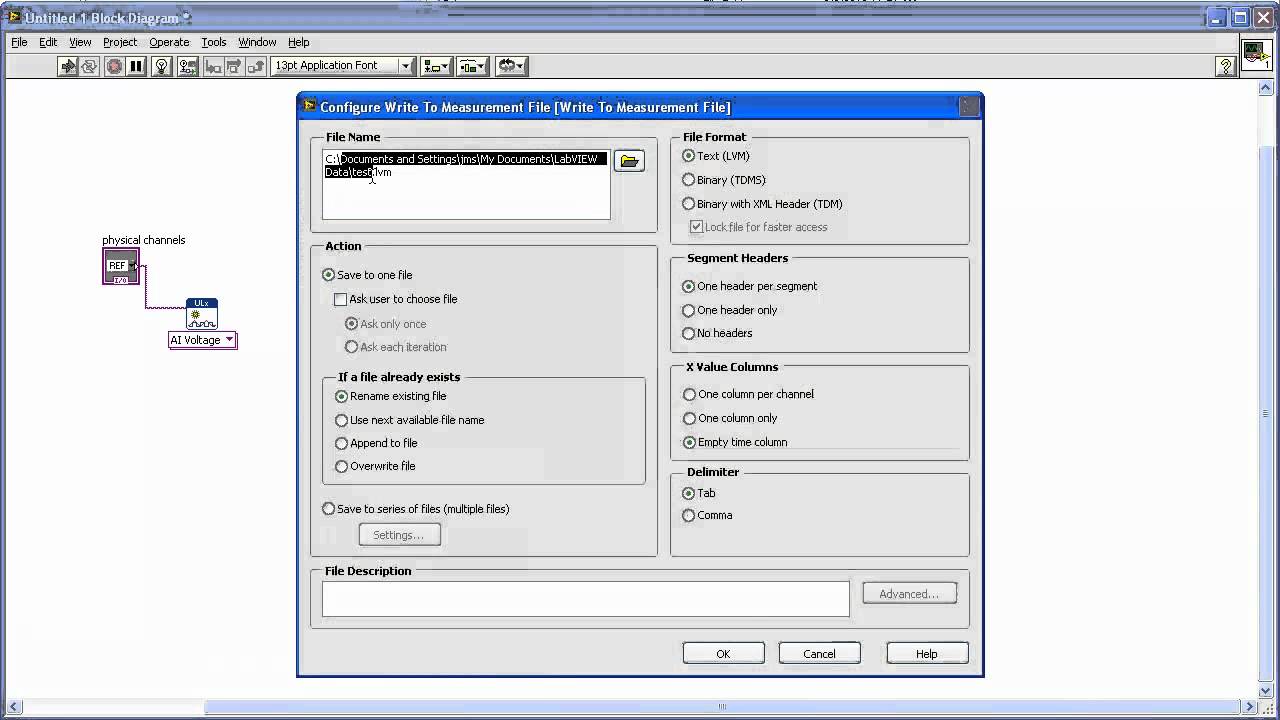The width and height of the screenshot is (1280, 720).
Task: Select No headers option
Action: [717, 333]
